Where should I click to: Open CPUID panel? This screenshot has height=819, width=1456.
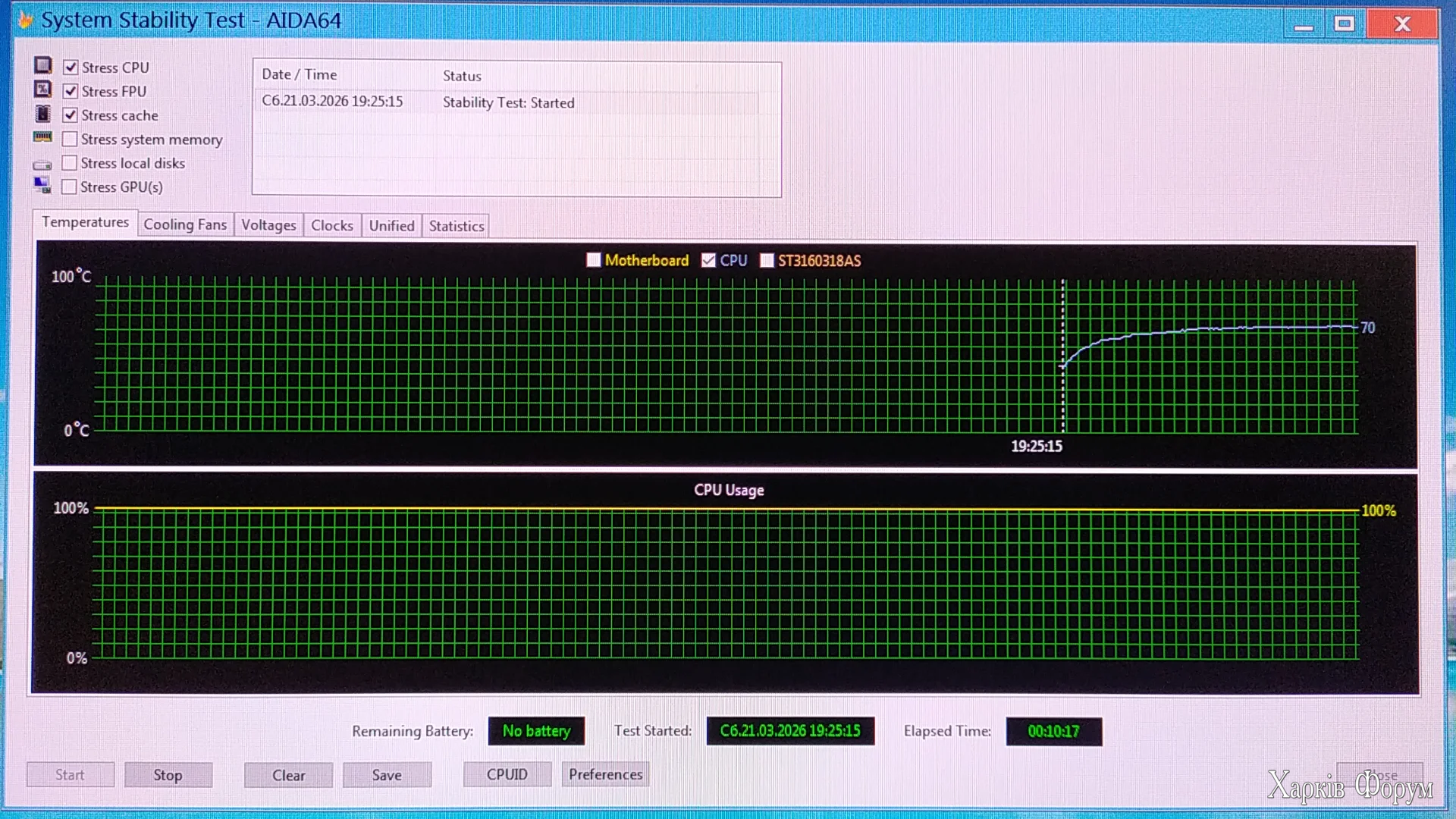point(507,774)
